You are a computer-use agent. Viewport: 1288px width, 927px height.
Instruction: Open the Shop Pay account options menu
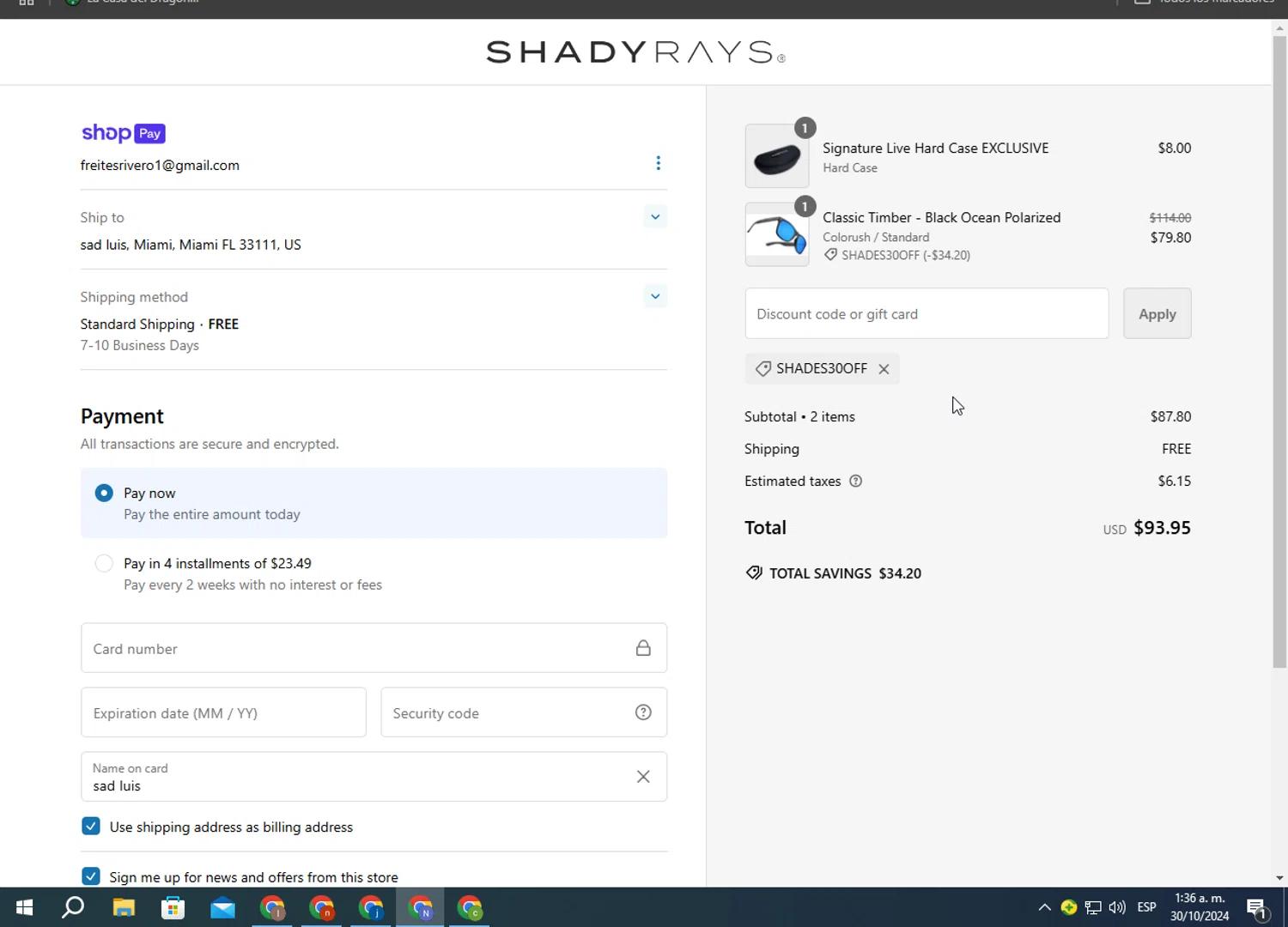coord(658,163)
